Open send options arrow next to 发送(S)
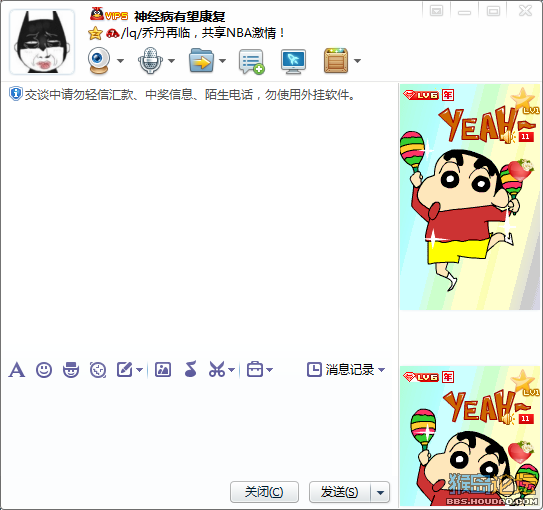The width and height of the screenshot is (543, 510). click(x=380, y=492)
